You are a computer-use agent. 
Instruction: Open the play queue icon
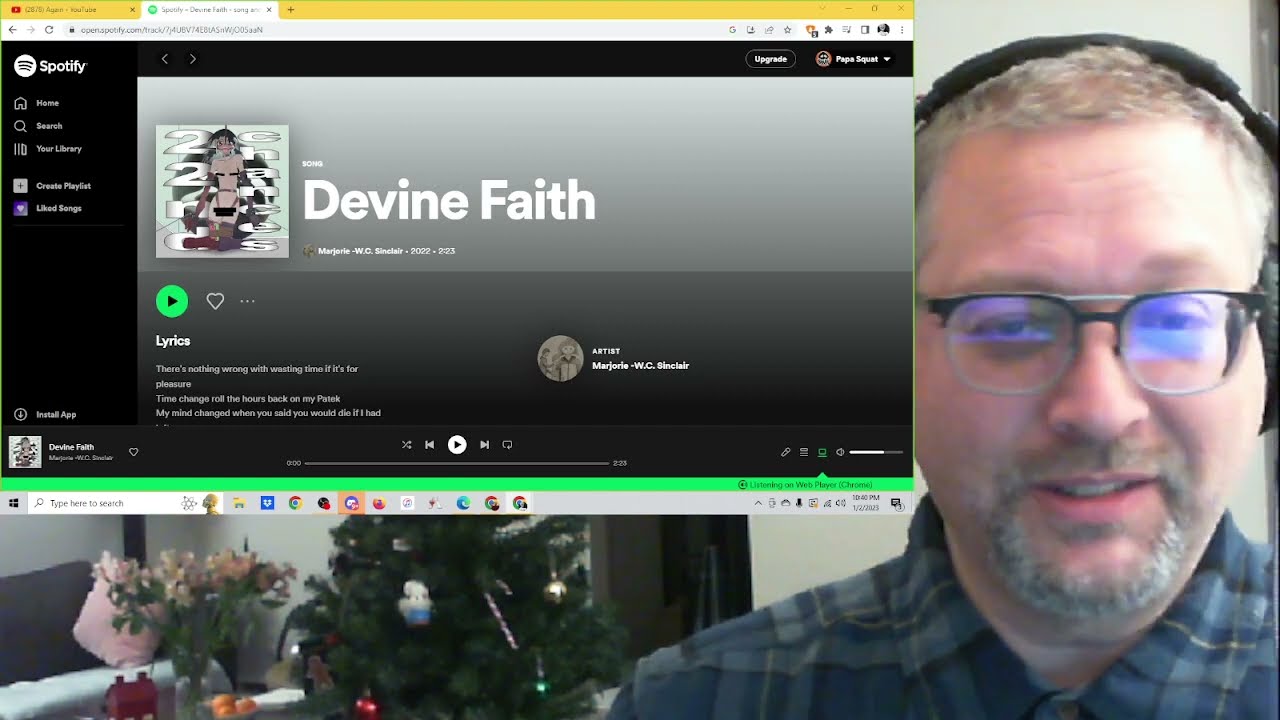tap(803, 452)
